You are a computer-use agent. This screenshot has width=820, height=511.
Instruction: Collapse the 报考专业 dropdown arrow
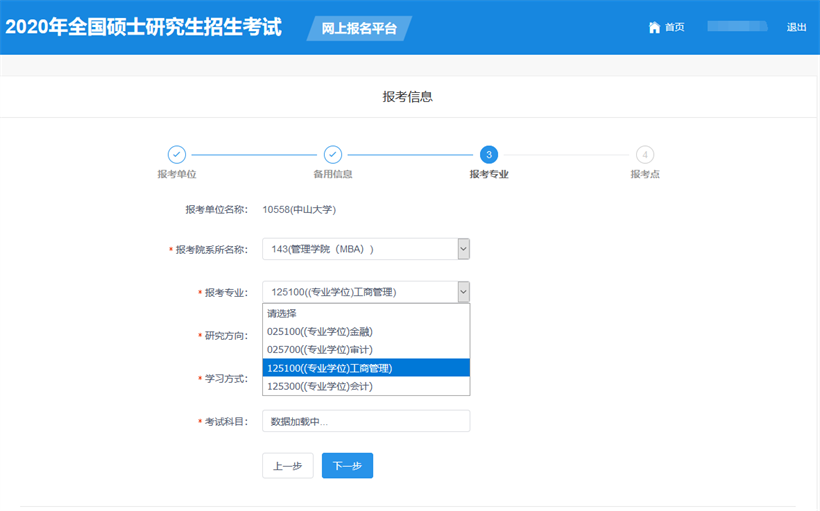463,292
